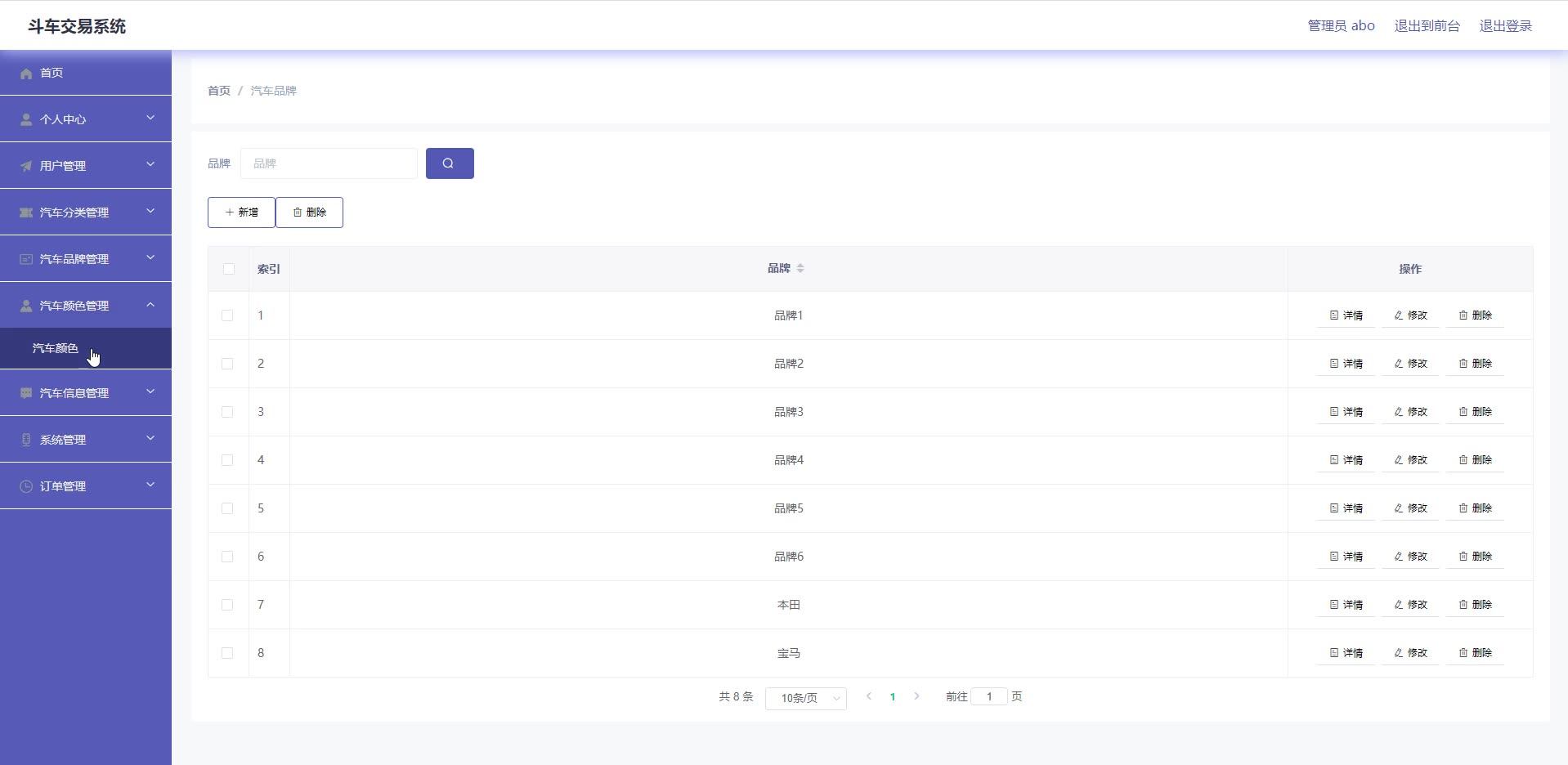Open 详情 for 品牌1 row

click(x=1346, y=315)
